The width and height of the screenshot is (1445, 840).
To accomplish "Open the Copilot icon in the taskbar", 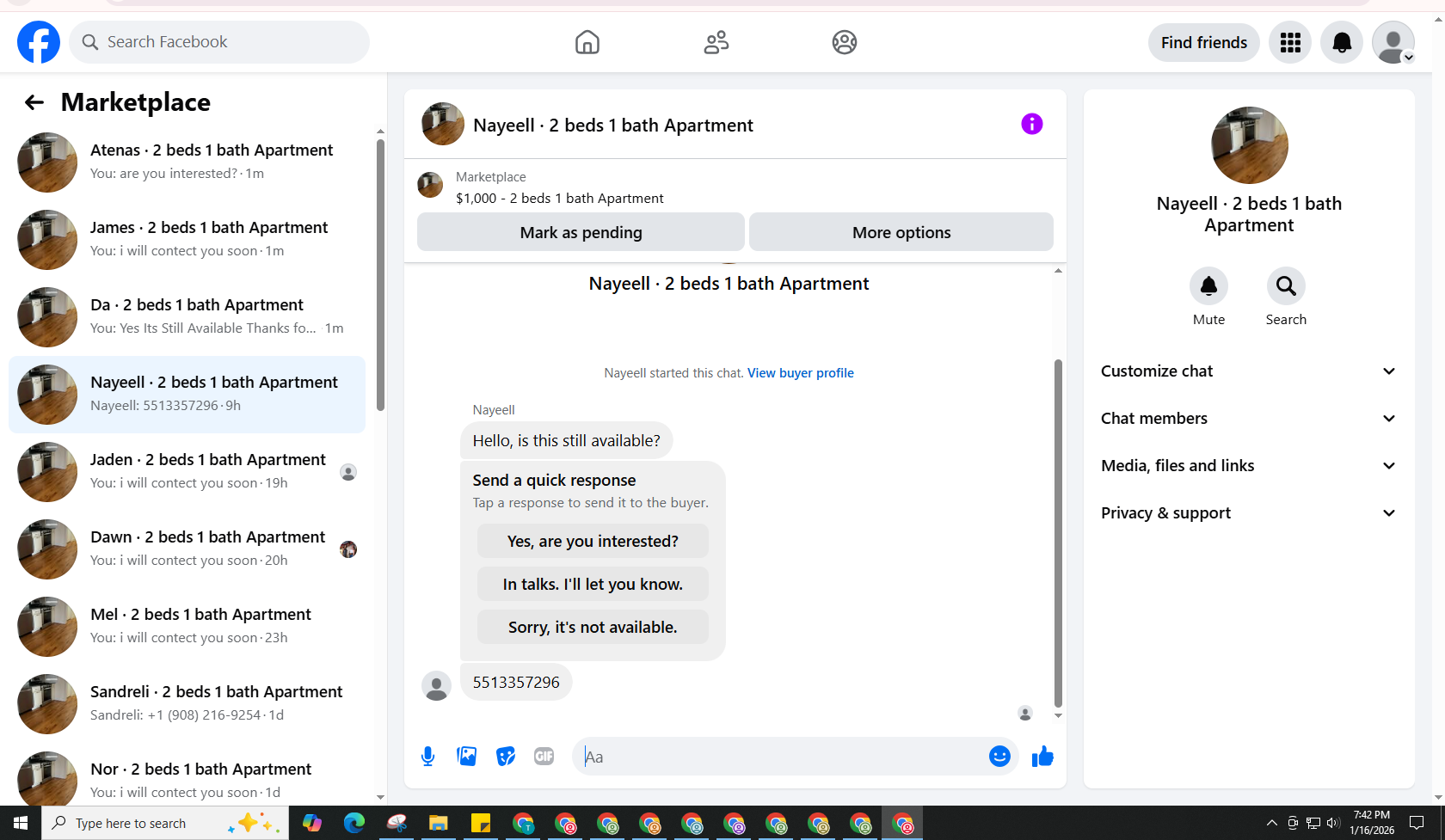I will pyautogui.click(x=311, y=824).
